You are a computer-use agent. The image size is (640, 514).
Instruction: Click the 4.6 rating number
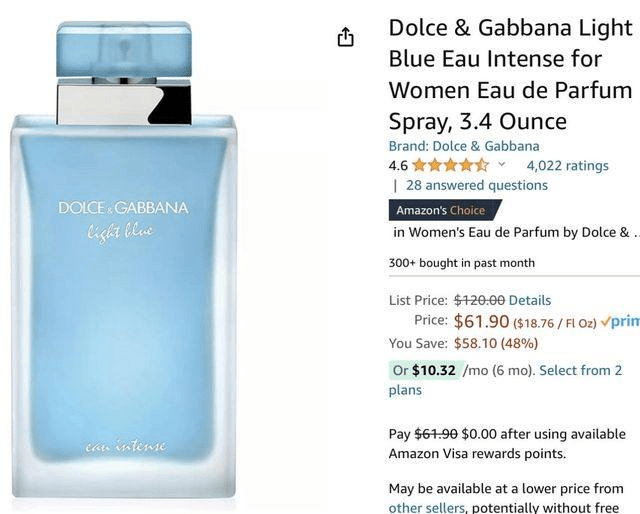(x=398, y=165)
